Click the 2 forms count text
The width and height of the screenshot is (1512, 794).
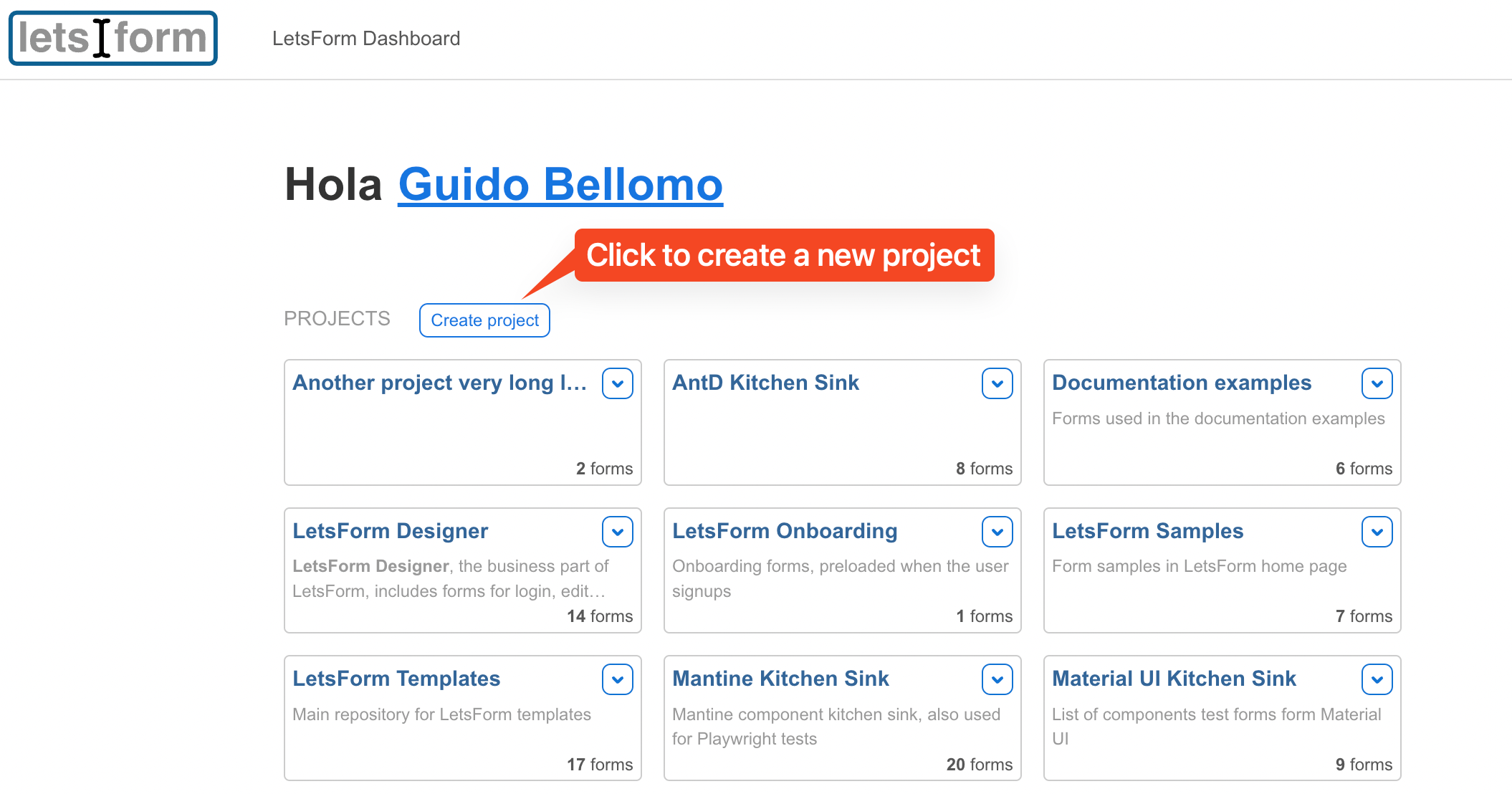604,469
